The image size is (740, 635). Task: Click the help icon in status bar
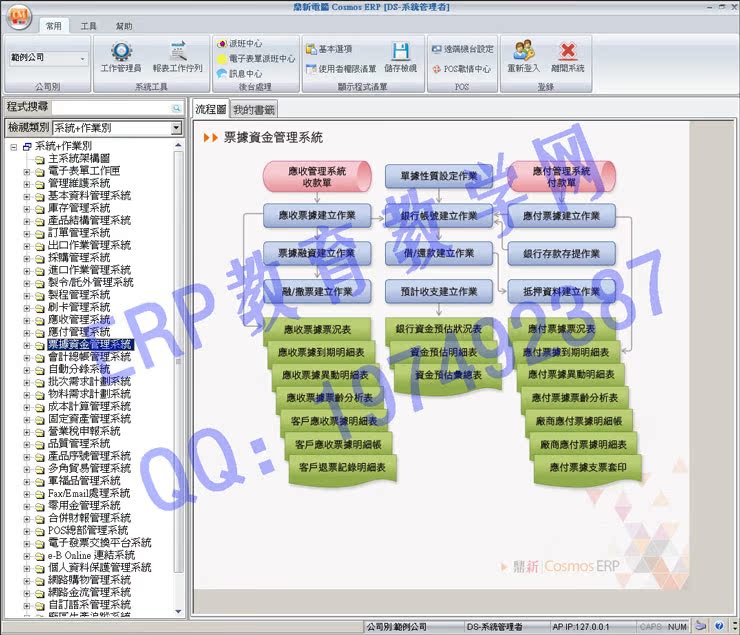tap(719, 626)
